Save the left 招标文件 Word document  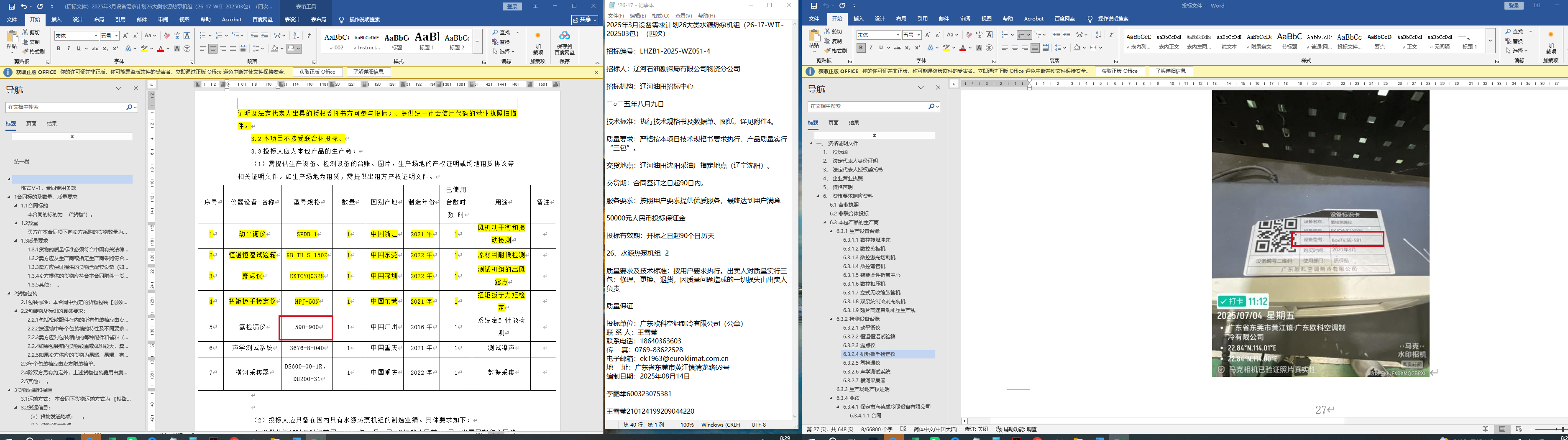point(12,6)
